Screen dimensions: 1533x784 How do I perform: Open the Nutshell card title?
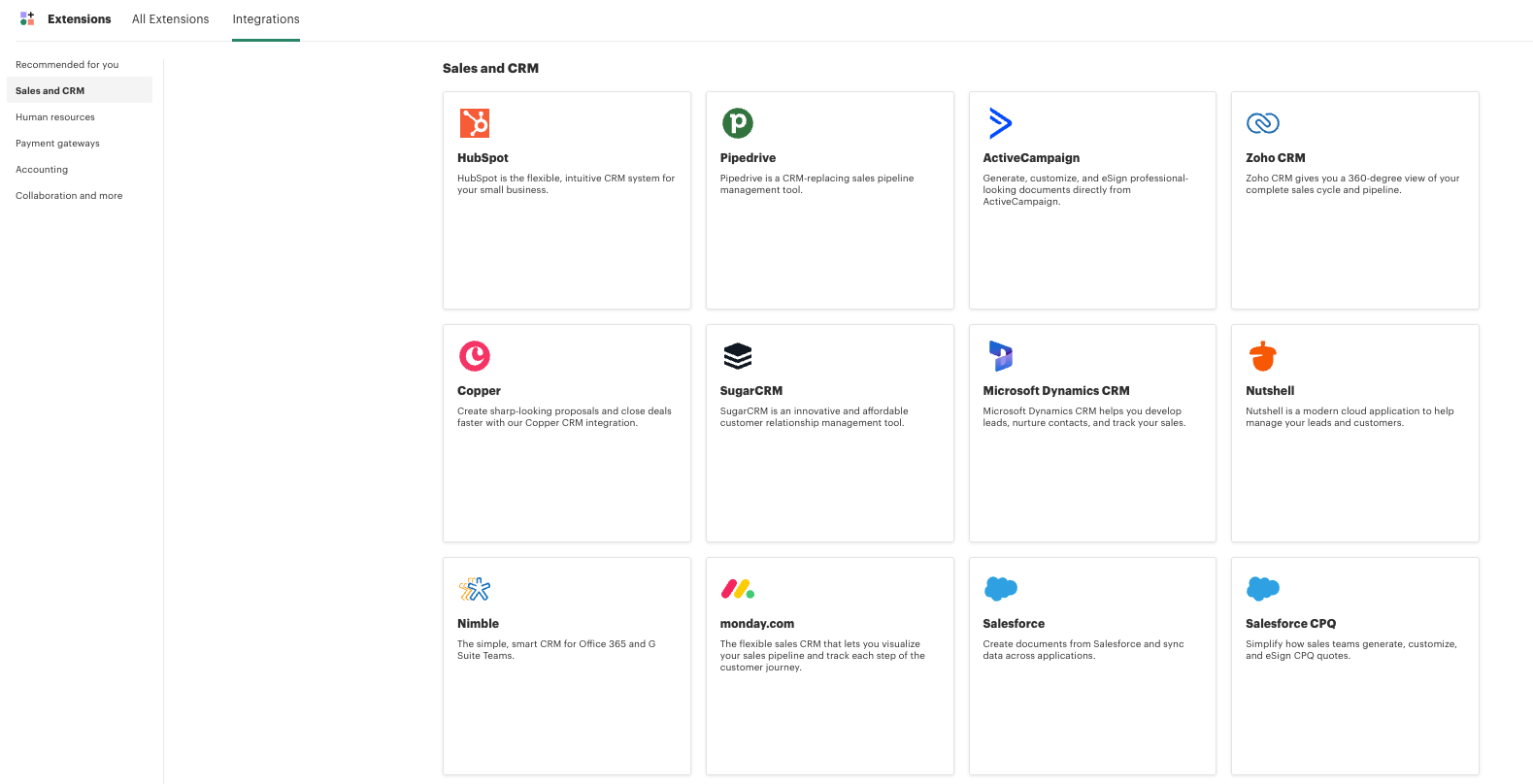[x=1270, y=391]
